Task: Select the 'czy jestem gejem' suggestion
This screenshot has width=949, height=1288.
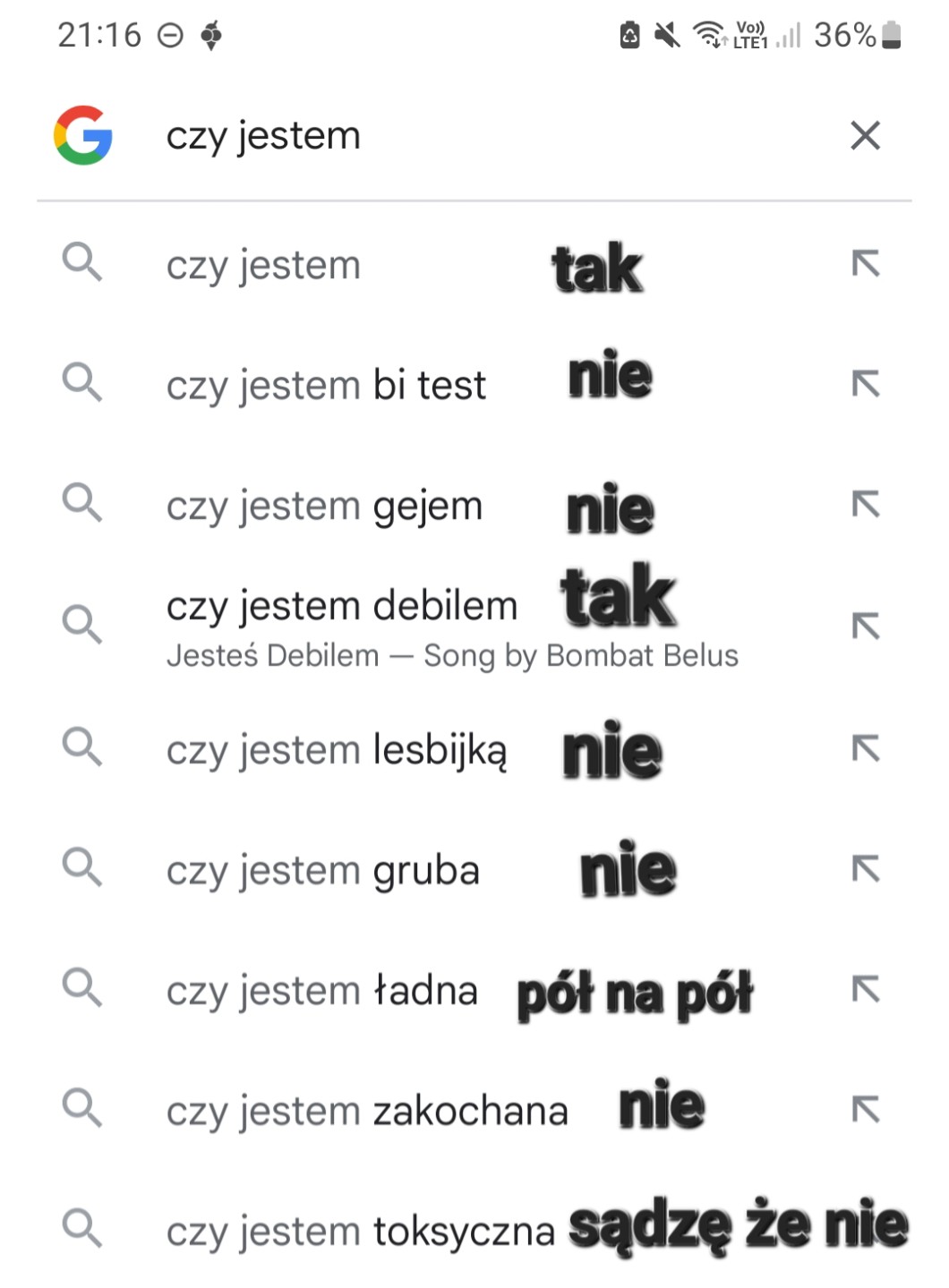Action: [x=324, y=507]
